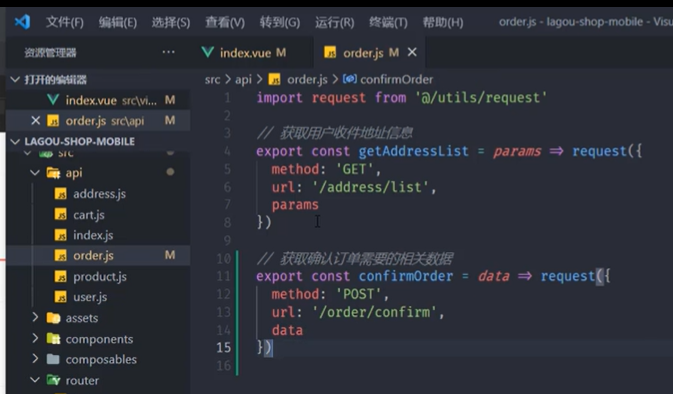Switch to the order.js editor tab

tap(370, 53)
